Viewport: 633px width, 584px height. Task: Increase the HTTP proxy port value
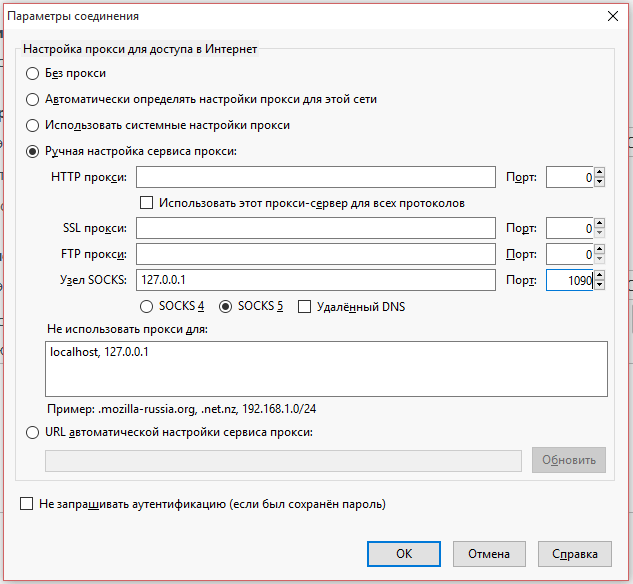click(x=599, y=172)
